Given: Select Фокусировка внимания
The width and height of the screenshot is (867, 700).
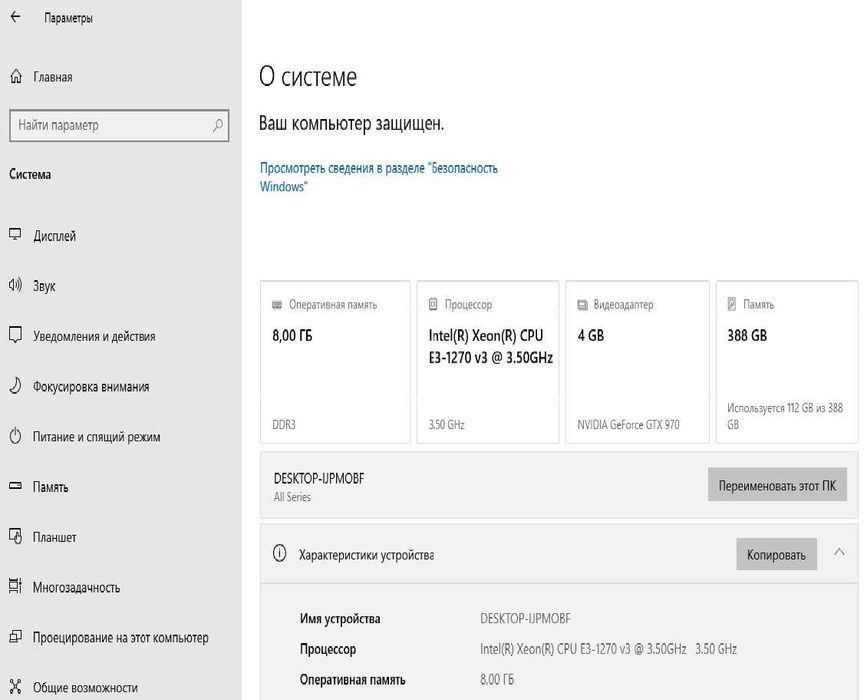Looking at the screenshot, I should tap(91, 387).
